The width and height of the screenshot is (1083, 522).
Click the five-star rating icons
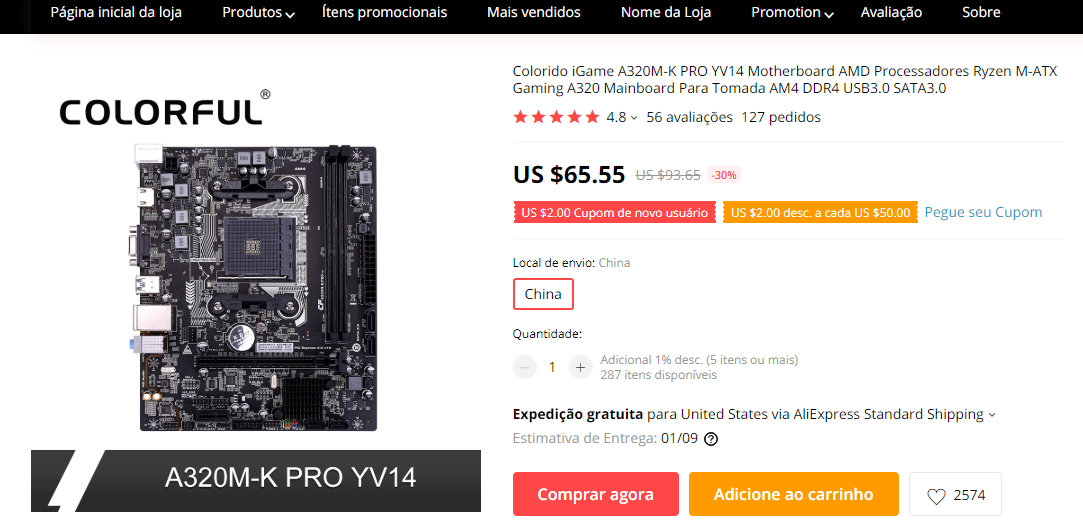556,117
